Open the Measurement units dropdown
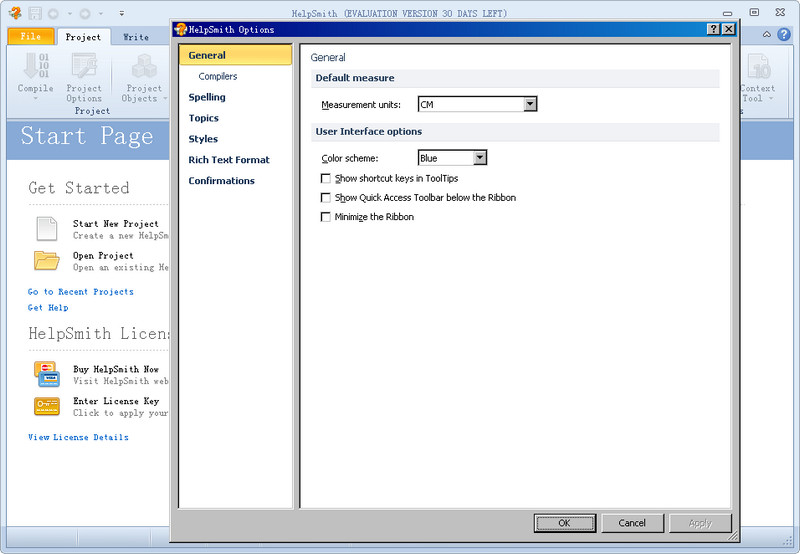The width and height of the screenshot is (800, 554). coord(530,104)
